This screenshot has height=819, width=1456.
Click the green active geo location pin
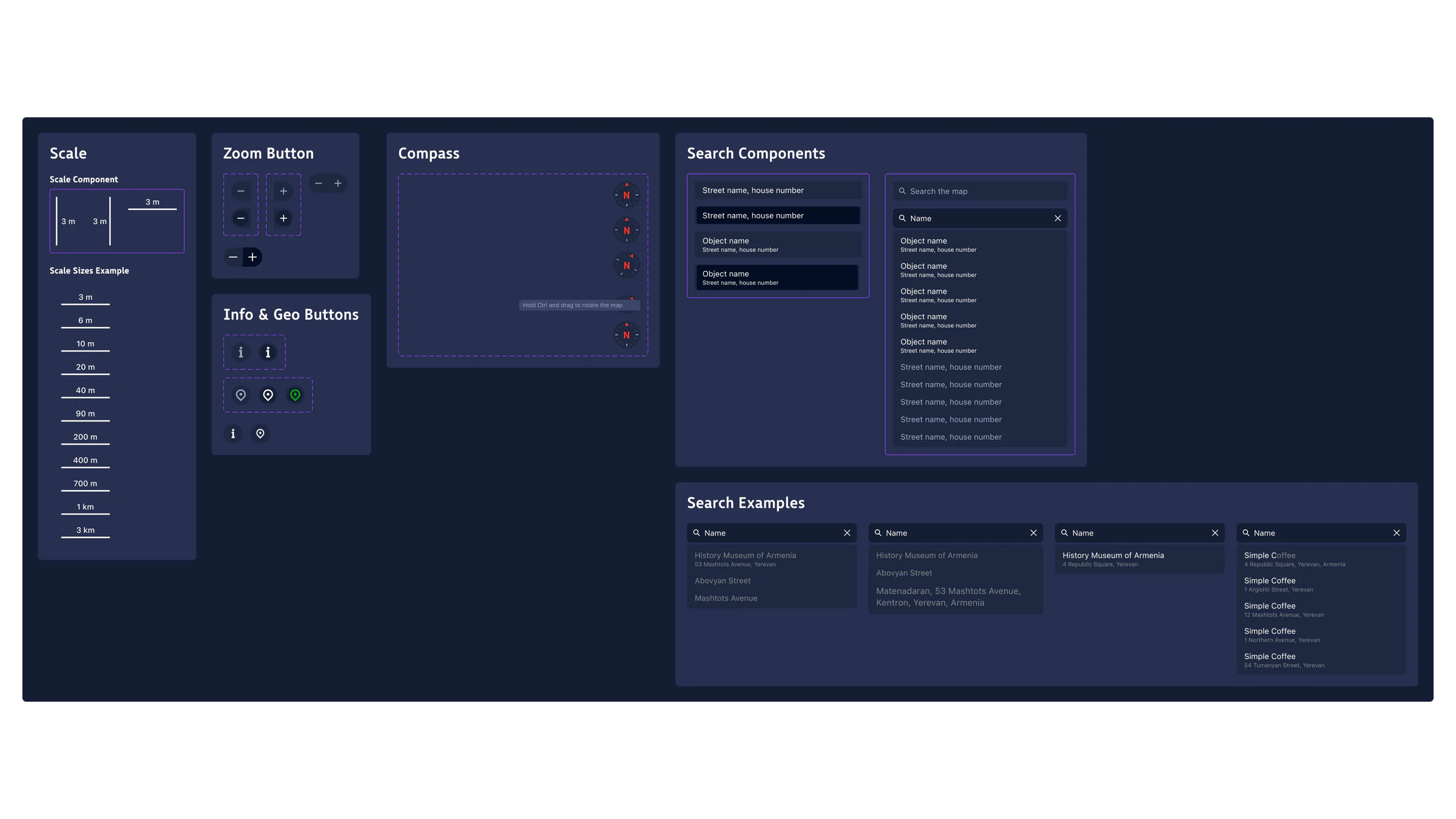(x=295, y=395)
